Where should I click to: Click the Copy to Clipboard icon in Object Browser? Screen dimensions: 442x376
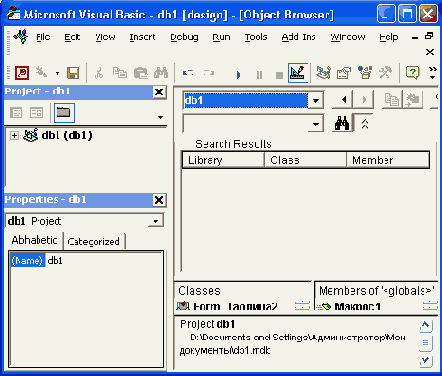point(391,99)
